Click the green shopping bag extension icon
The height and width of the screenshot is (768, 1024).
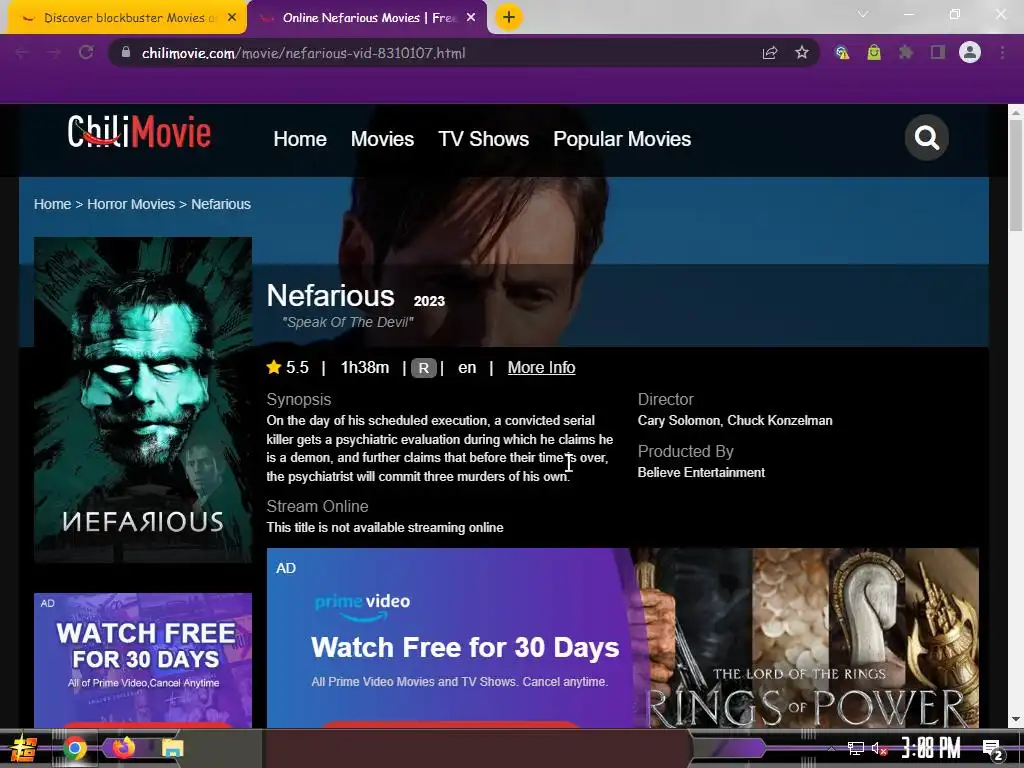(x=874, y=52)
